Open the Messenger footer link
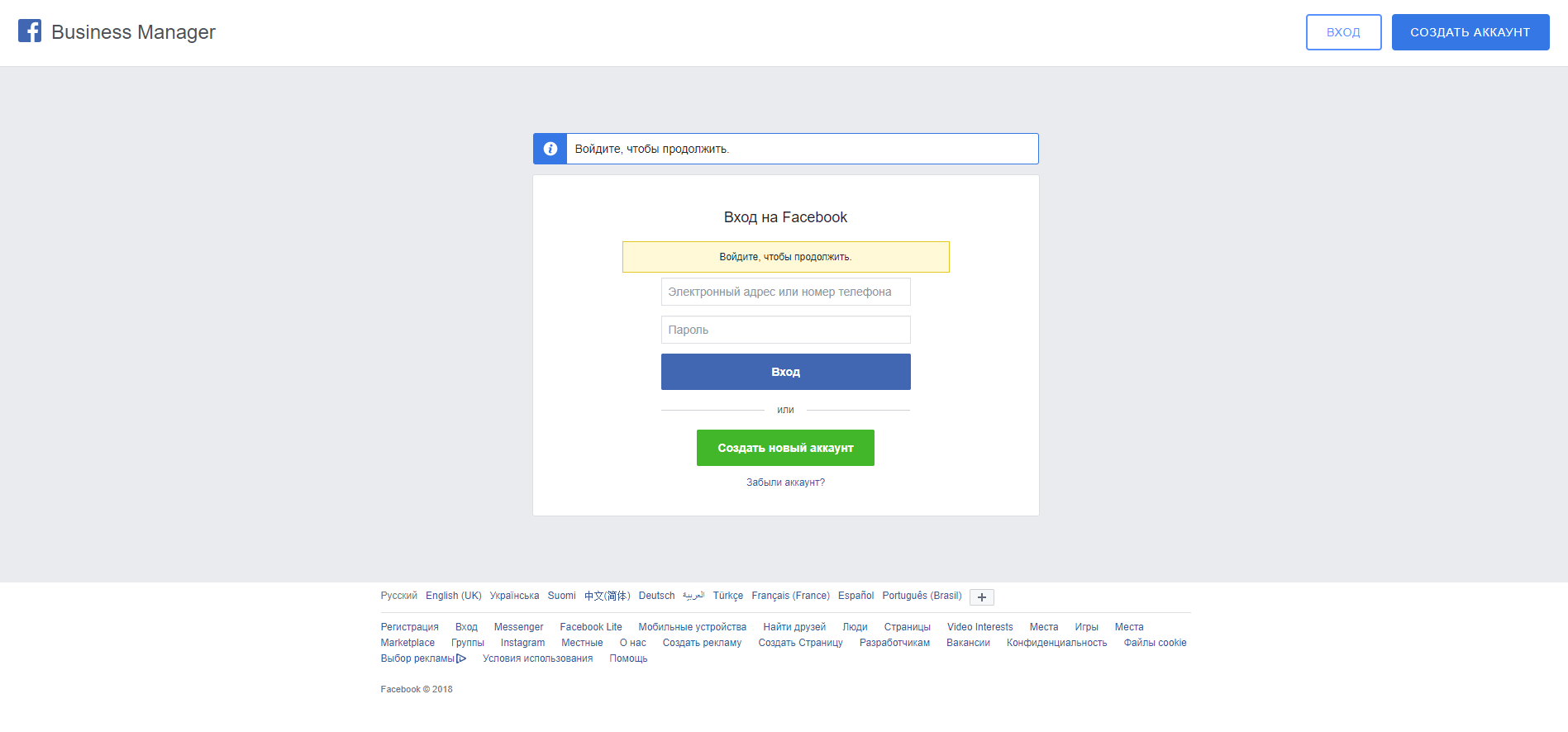The width and height of the screenshot is (1568, 732). pyautogui.click(x=518, y=627)
